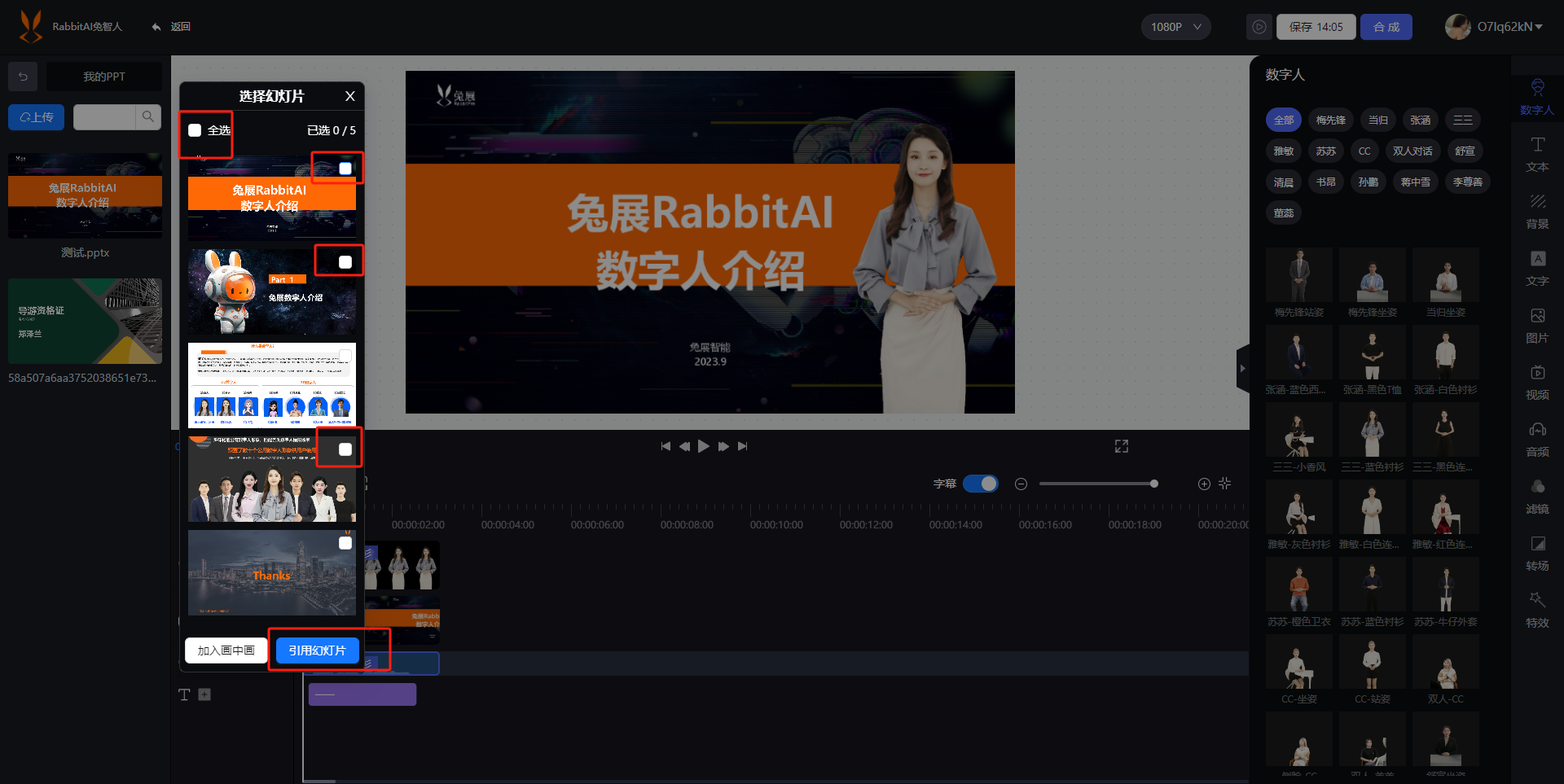Click the fit-timeline collapse icon

pos(1224,484)
